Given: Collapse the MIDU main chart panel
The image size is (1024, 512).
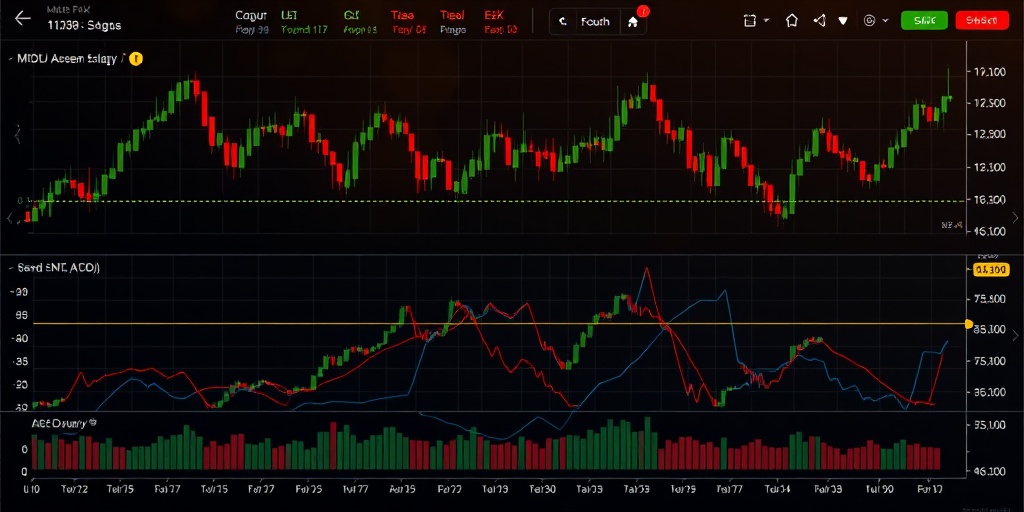Looking at the screenshot, I should click(x=10, y=59).
